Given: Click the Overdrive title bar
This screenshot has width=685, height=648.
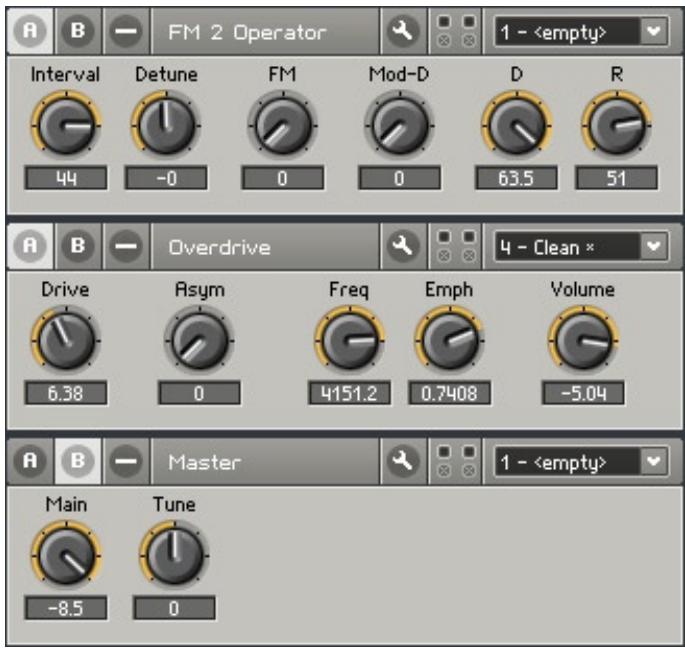Looking at the screenshot, I should click(265, 246).
